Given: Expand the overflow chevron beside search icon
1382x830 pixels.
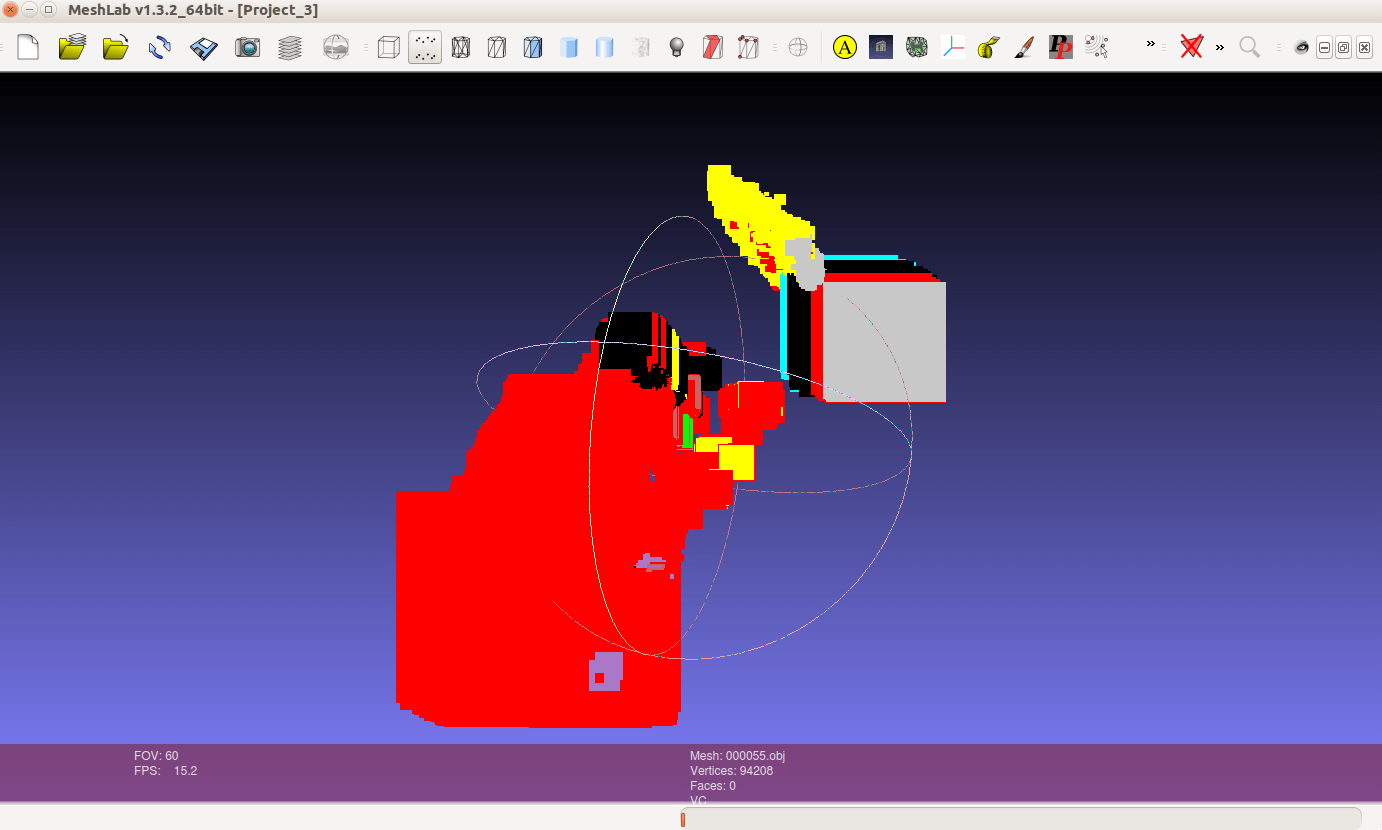Looking at the screenshot, I should (1220, 46).
